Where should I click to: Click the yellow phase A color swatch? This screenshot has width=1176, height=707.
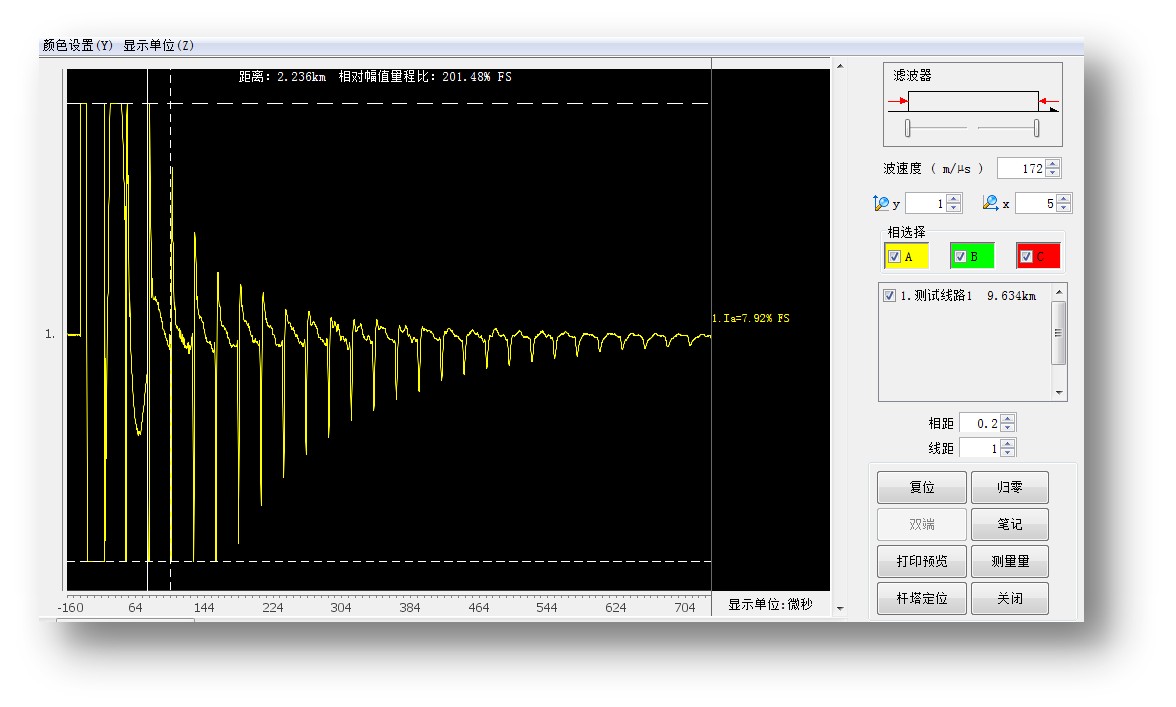907,256
